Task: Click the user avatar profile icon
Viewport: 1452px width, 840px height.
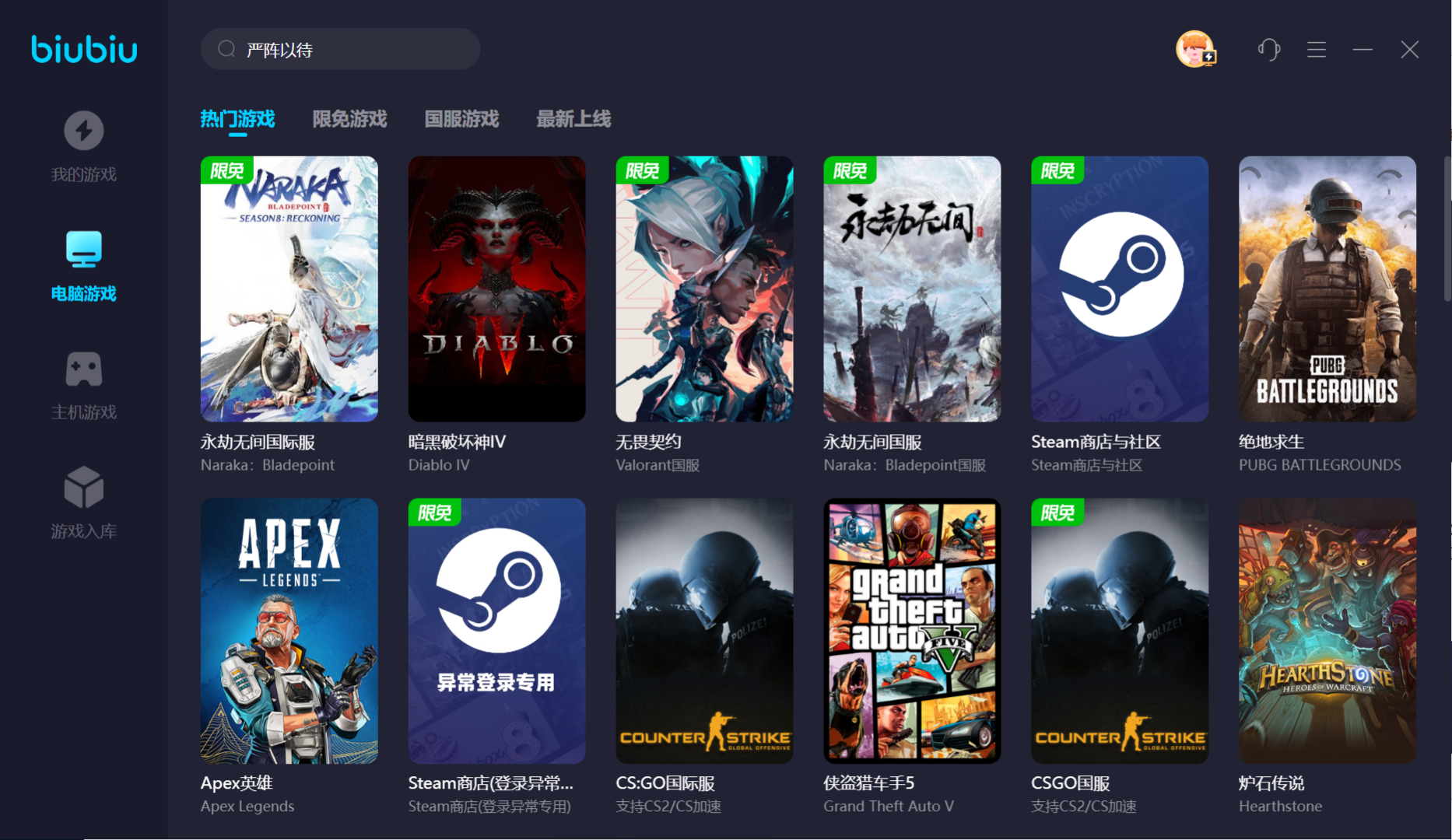Action: [x=1194, y=50]
